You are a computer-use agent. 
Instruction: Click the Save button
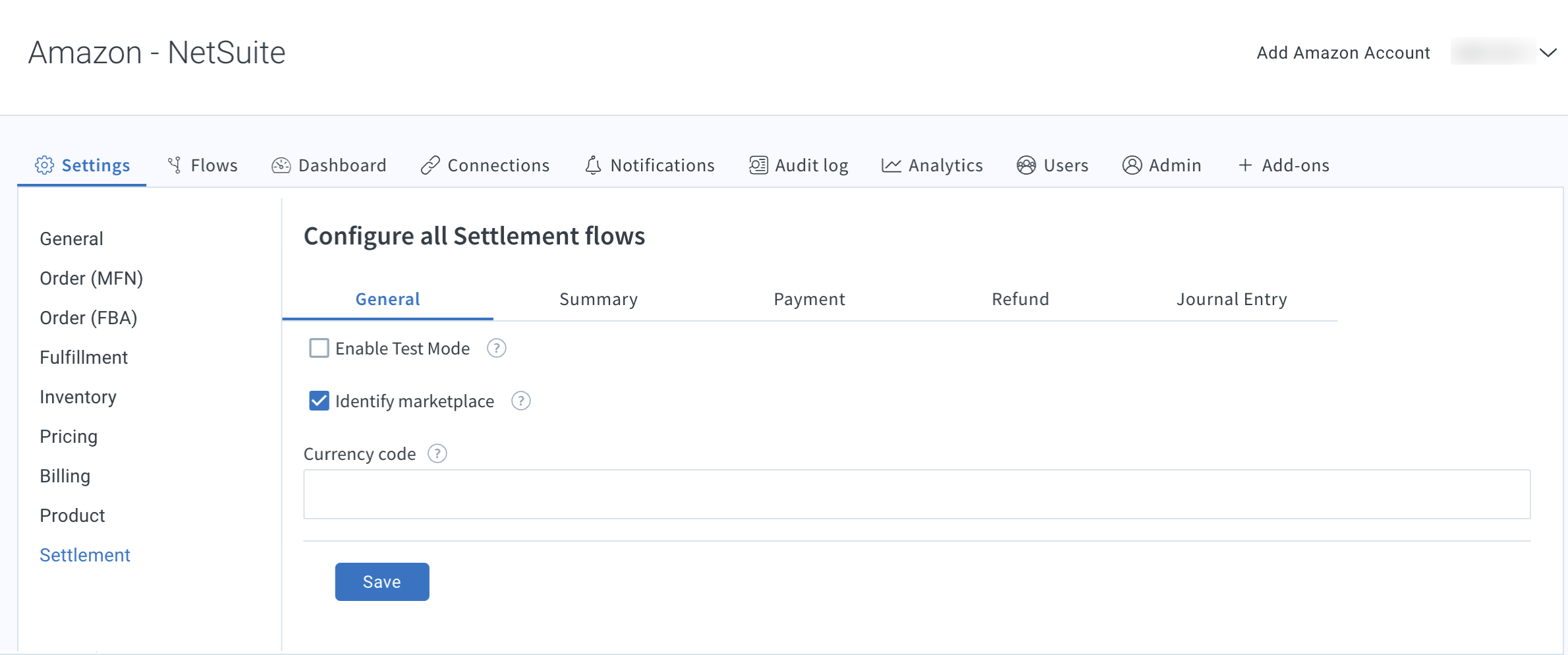coord(382,582)
